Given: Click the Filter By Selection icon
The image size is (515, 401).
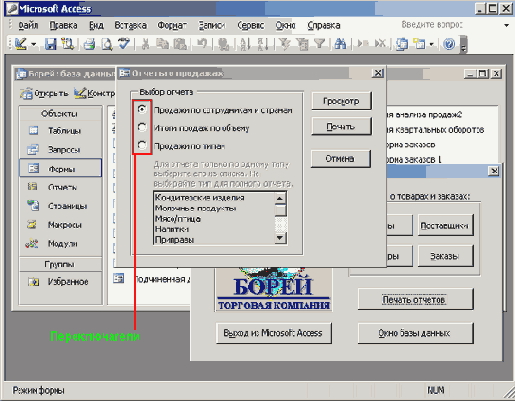Looking at the screenshot, I should [284, 44].
